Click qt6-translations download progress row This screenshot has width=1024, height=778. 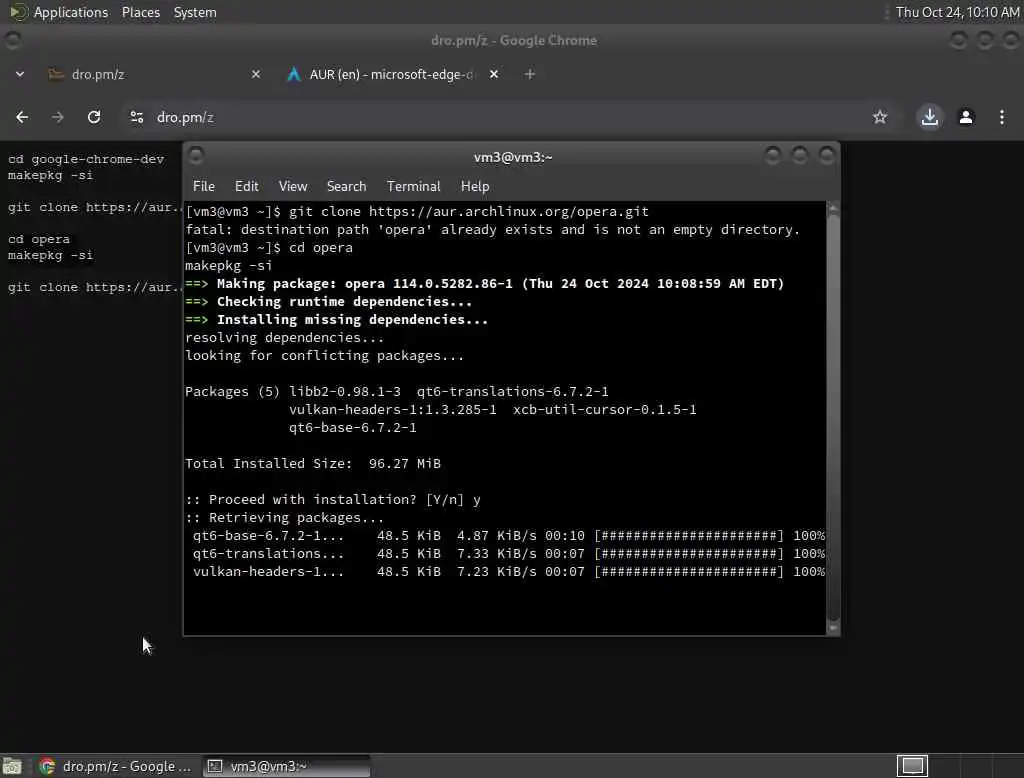point(509,553)
